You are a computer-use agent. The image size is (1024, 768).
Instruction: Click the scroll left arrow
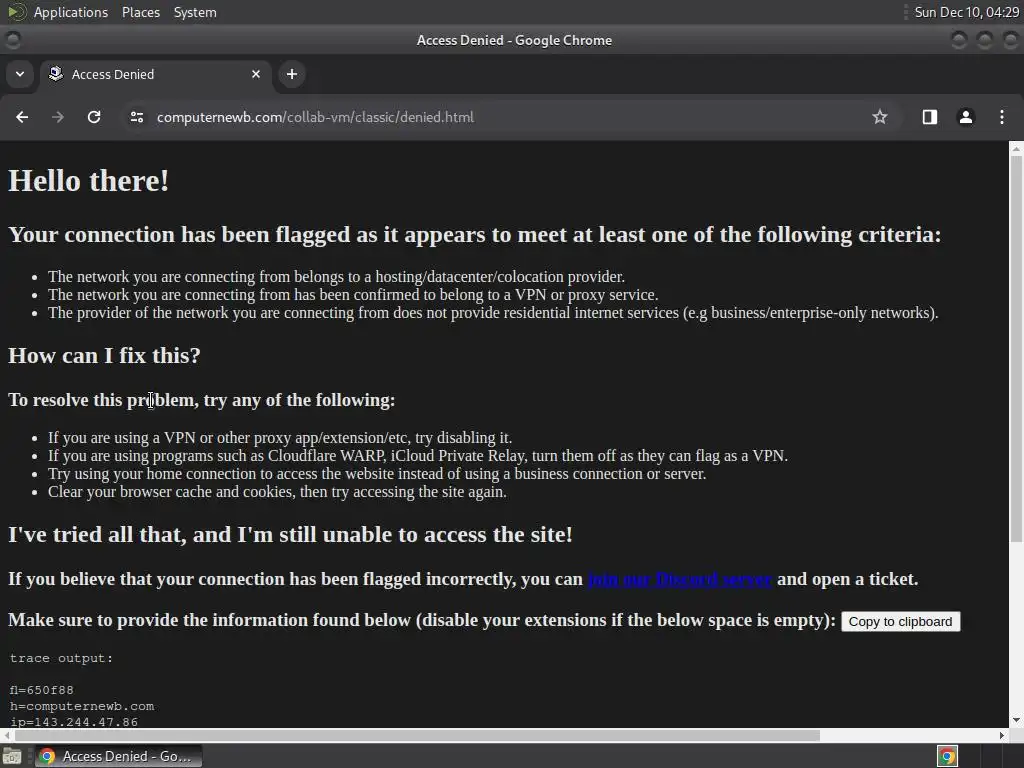coord(7,735)
